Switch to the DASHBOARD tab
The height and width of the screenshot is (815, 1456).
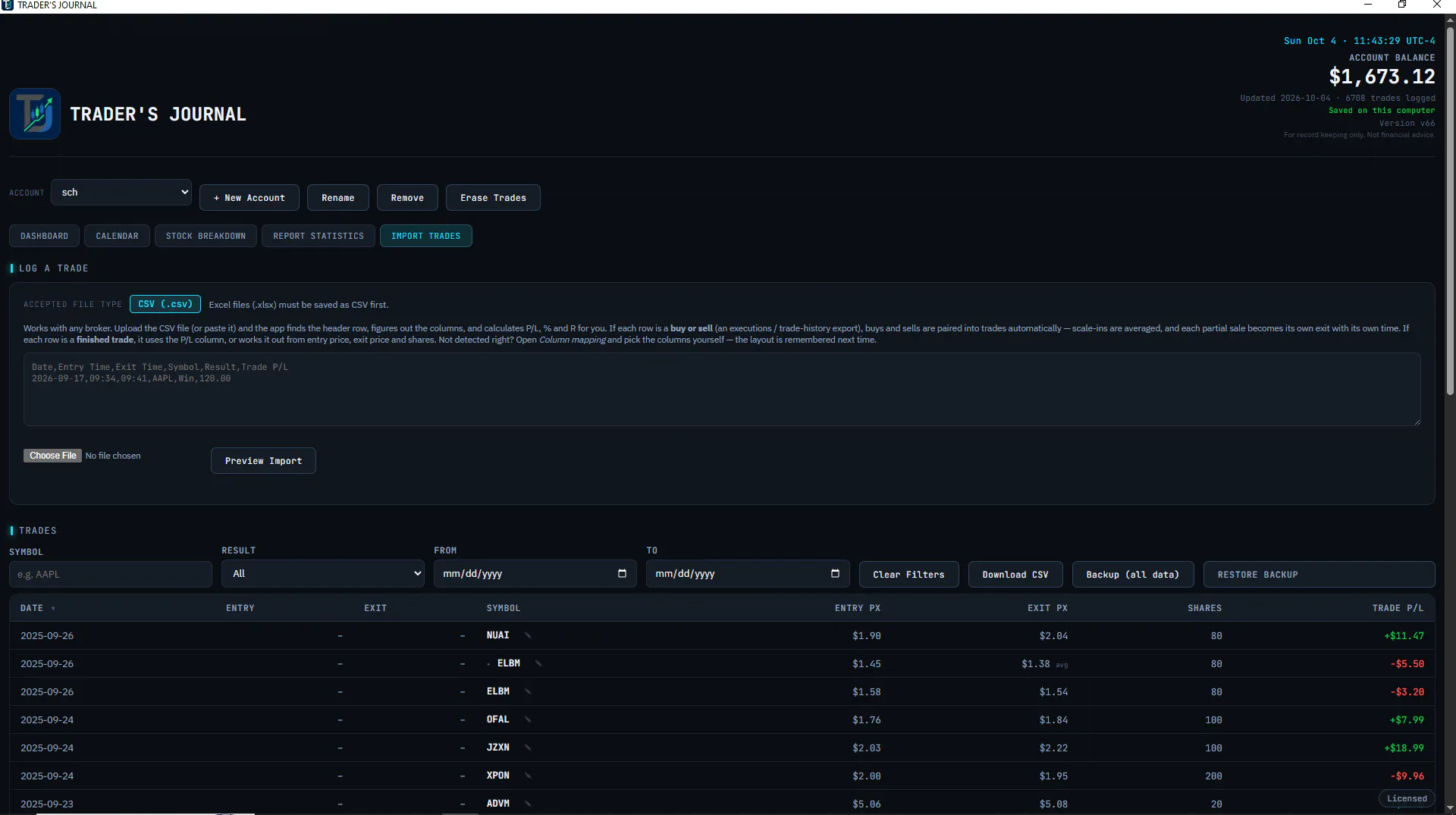(44, 236)
